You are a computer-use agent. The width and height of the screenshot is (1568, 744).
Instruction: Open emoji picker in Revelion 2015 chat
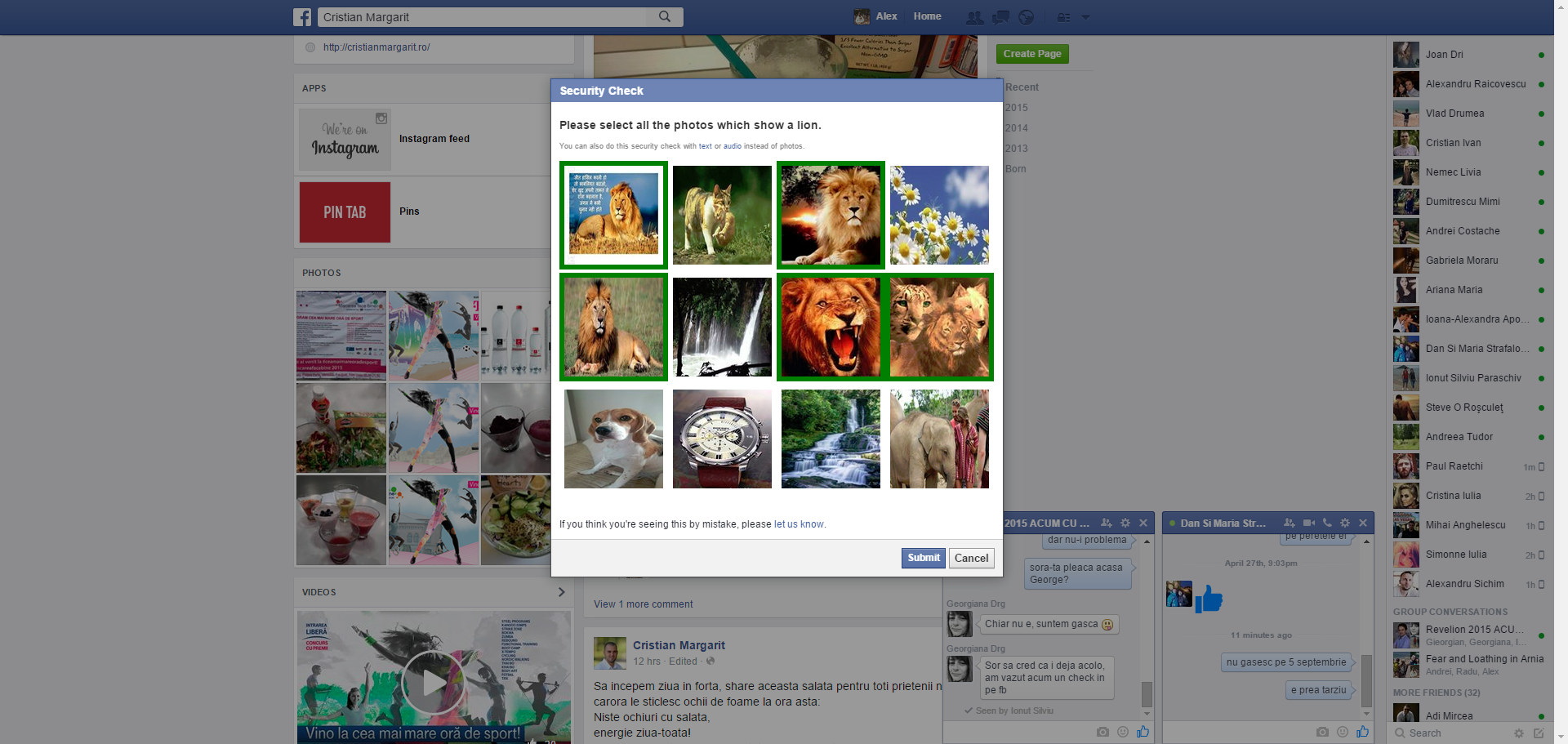[1123, 732]
